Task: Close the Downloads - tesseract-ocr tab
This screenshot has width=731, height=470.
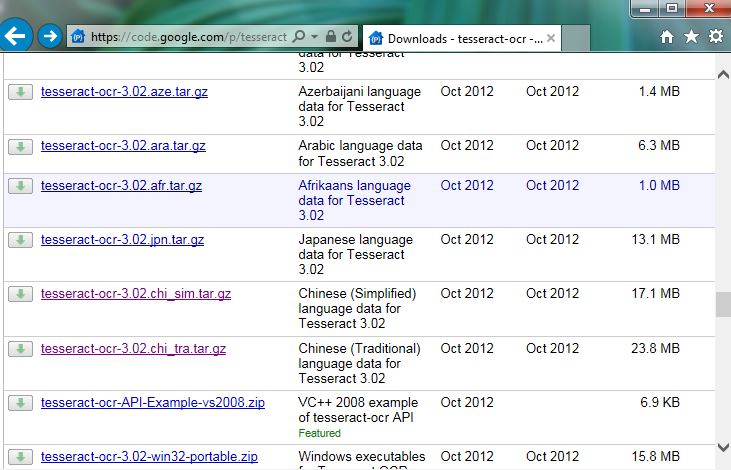Action: 551,38
